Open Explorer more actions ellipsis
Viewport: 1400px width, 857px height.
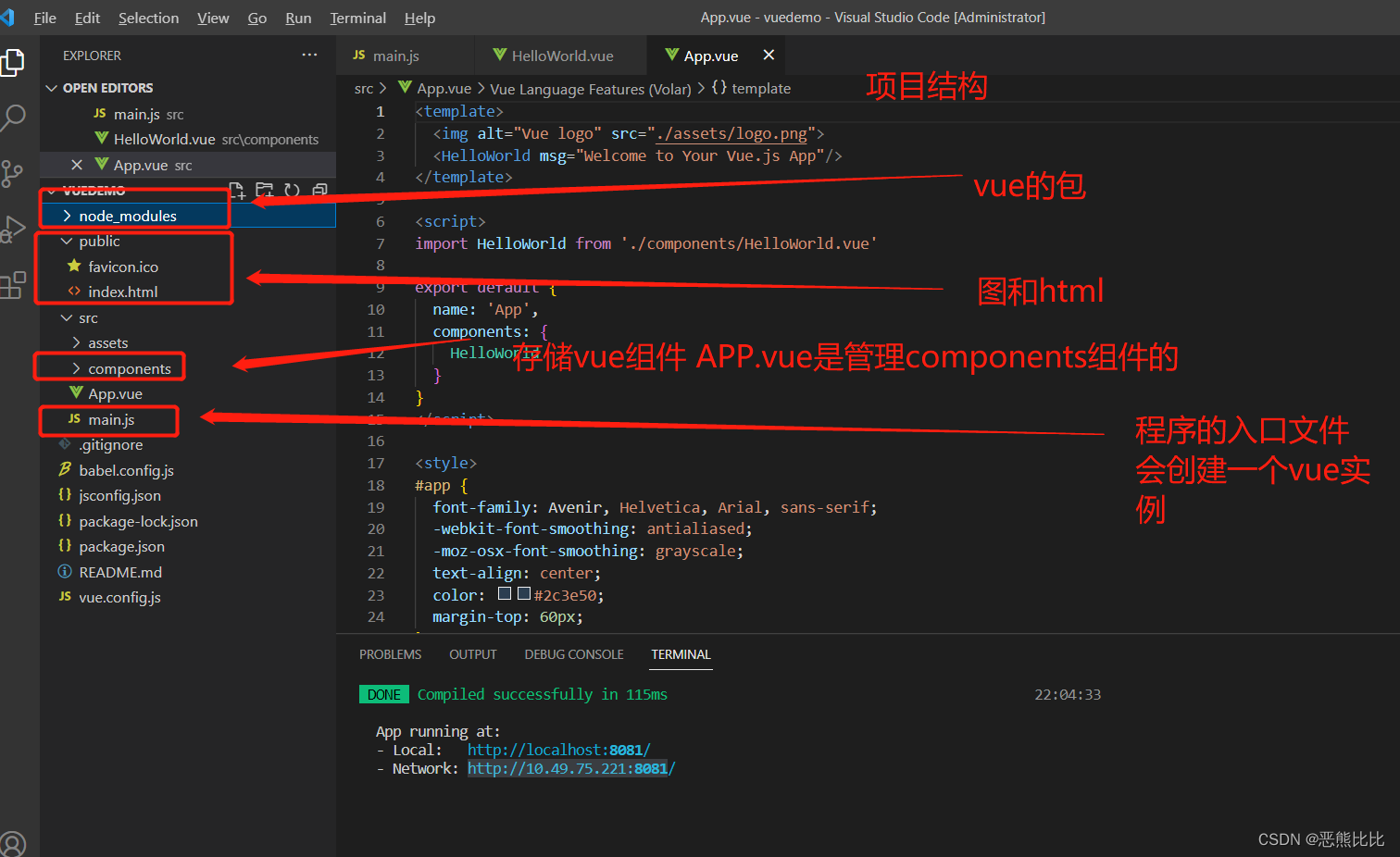coord(309,56)
